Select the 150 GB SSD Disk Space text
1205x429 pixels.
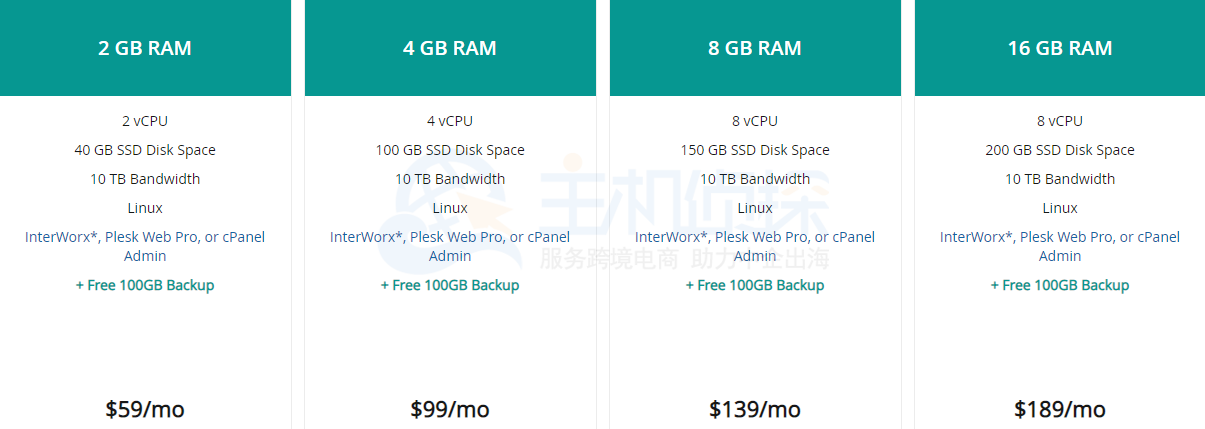click(755, 150)
